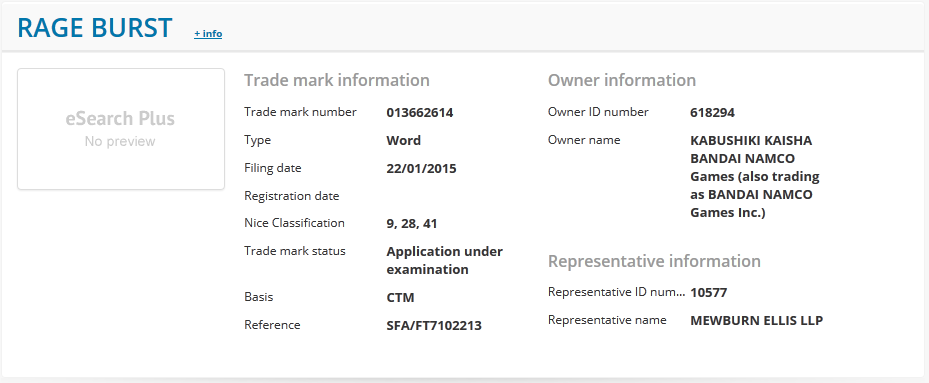Viewport: 929px width, 383px height.
Task: Click the Registration date label
Action: [x=291, y=196]
